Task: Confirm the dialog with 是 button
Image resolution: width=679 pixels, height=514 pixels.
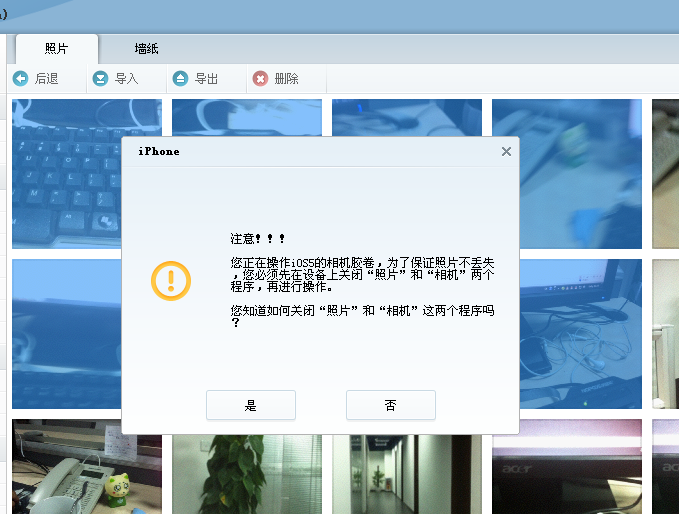Action: tap(251, 405)
